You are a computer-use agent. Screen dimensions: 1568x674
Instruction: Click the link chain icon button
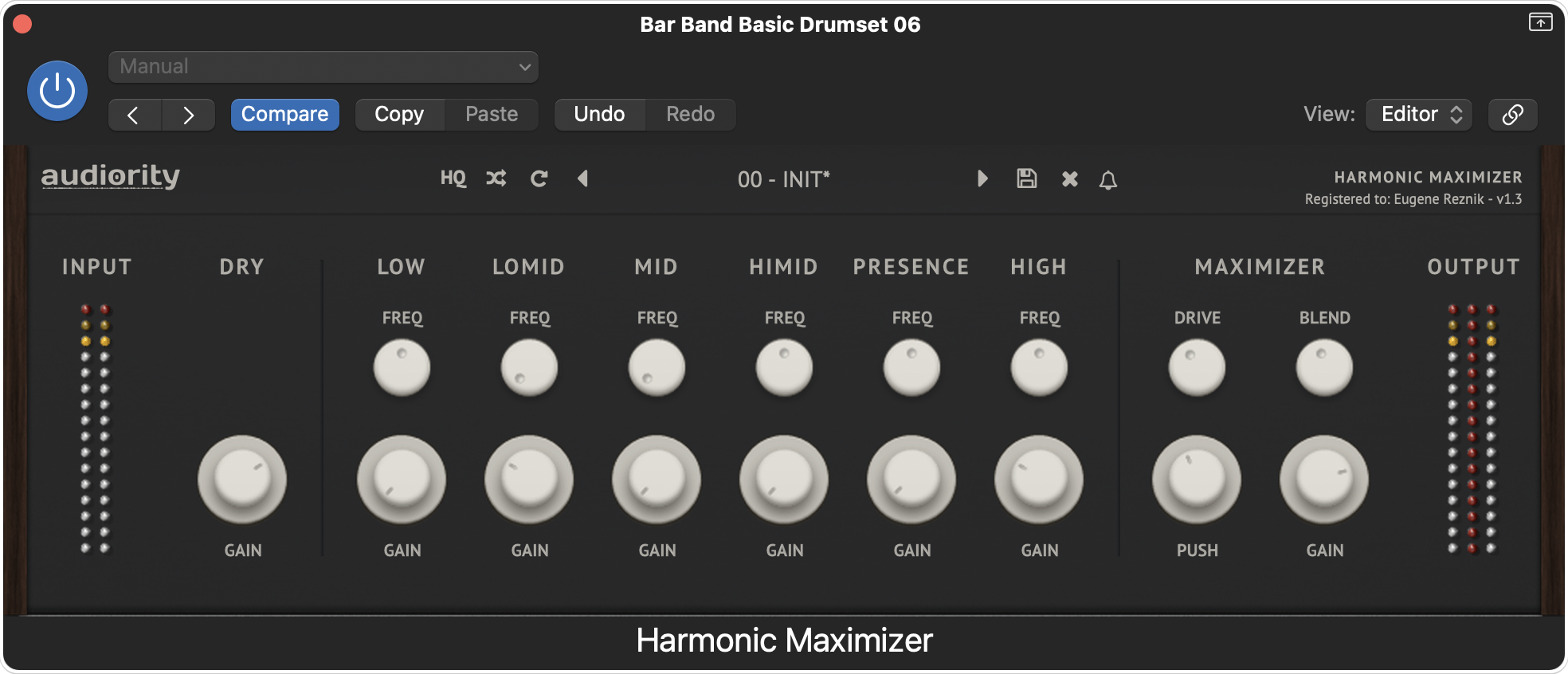click(x=1512, y=115)
